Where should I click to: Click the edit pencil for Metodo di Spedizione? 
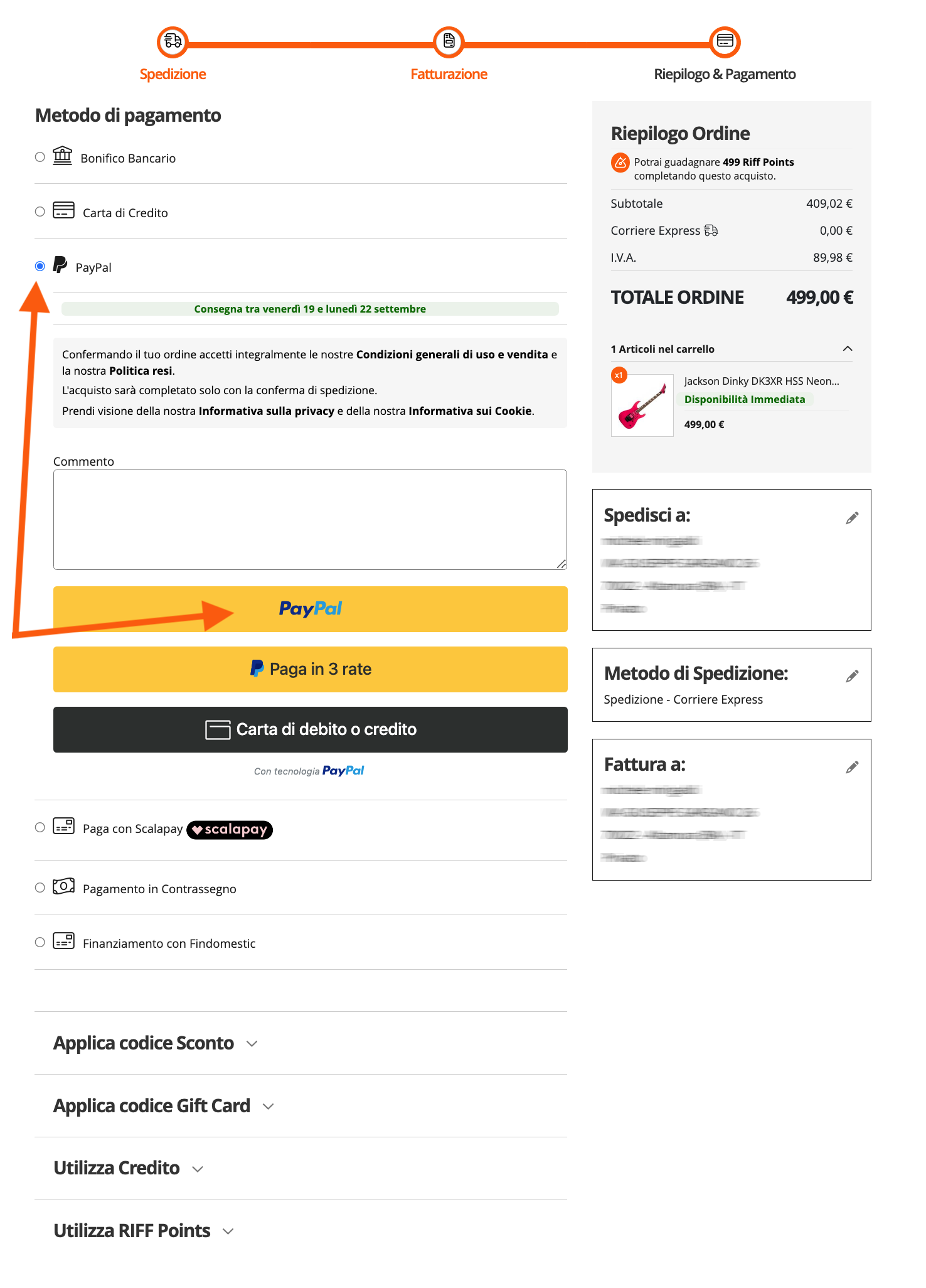point(852,677)
